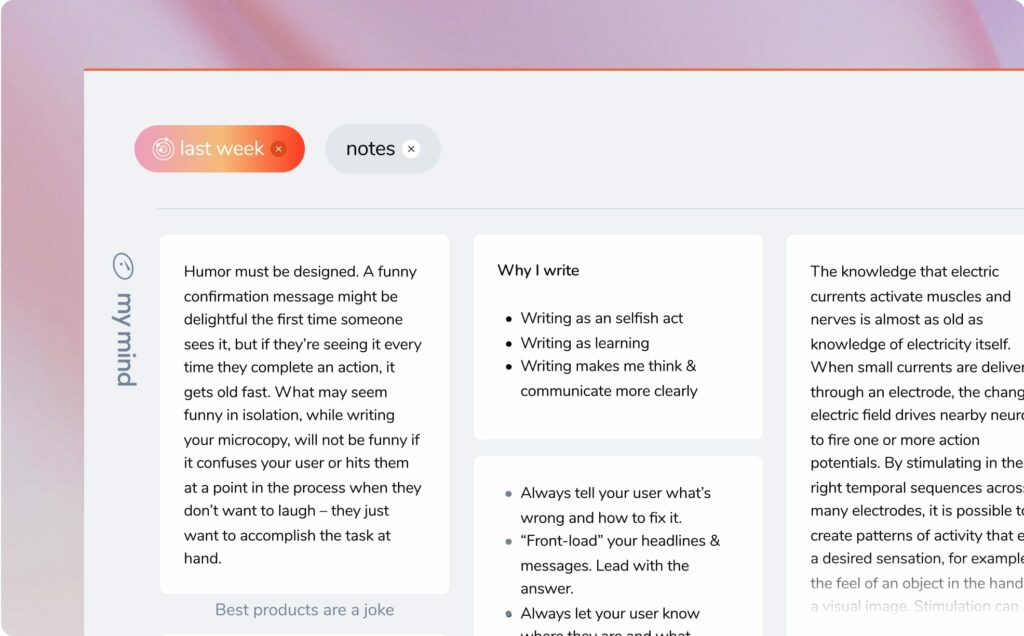Click the Writing as learning bullet
Screen dimensions: 1024x636
[584, 343]
